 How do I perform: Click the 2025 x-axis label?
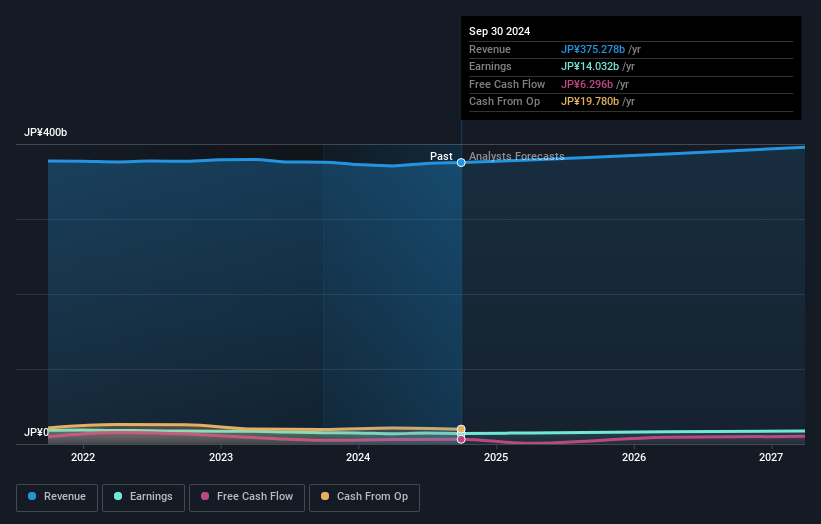(496, 458)
